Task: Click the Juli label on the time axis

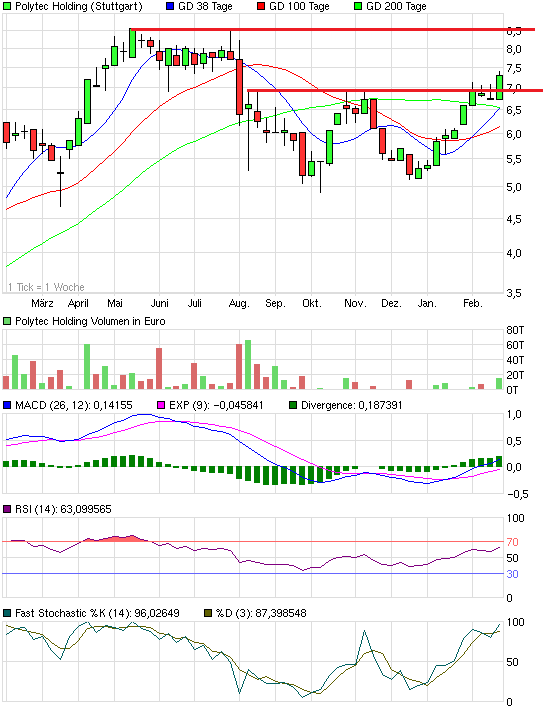Action: tap(195, 303)
